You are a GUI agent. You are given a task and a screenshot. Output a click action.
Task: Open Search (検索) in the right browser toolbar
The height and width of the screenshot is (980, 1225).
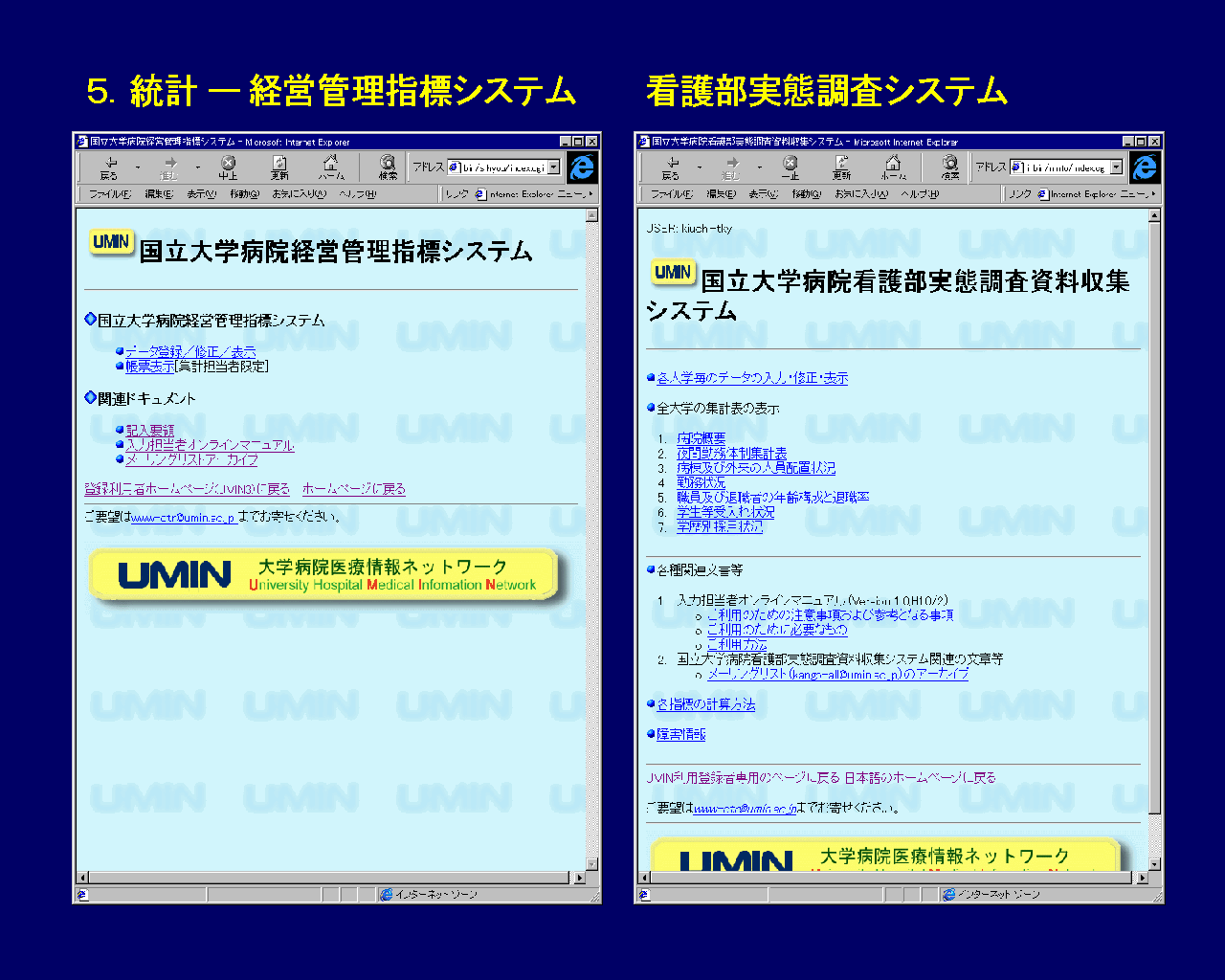tap(949, 167)
